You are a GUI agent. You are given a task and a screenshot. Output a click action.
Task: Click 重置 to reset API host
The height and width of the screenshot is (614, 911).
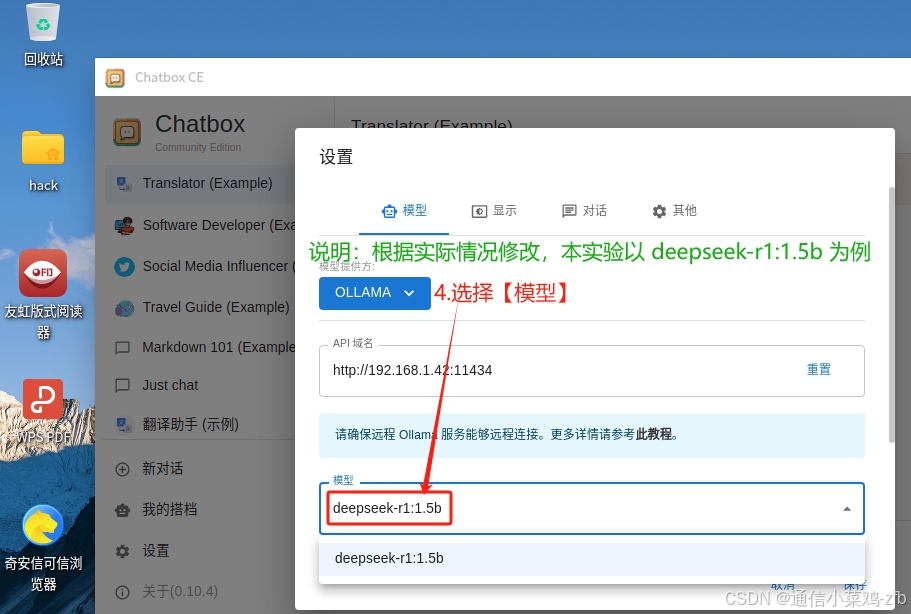[819, 370]
